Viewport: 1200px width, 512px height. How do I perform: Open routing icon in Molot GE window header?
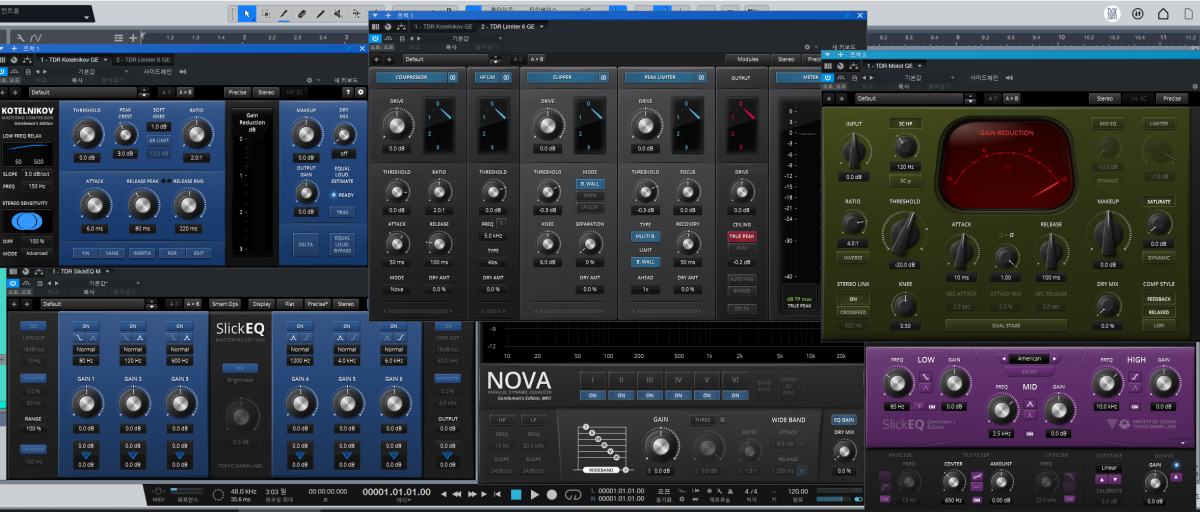coord(853,65)
